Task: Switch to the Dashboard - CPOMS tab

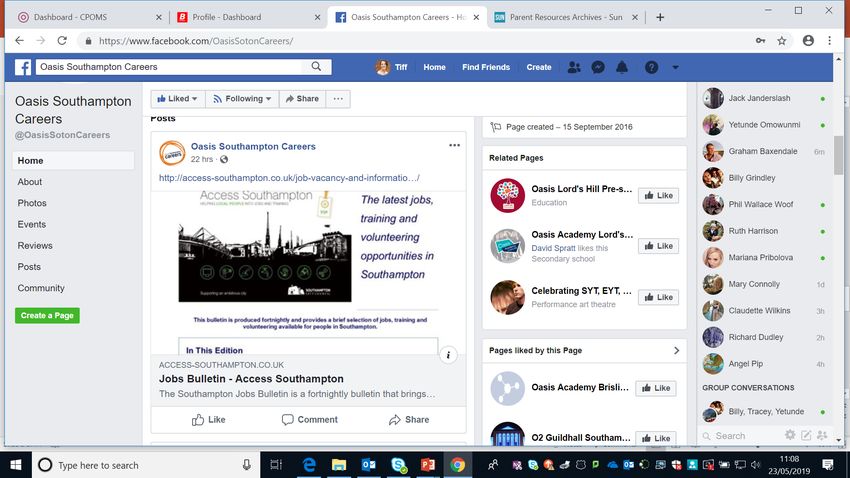Action: click(89, 17)
